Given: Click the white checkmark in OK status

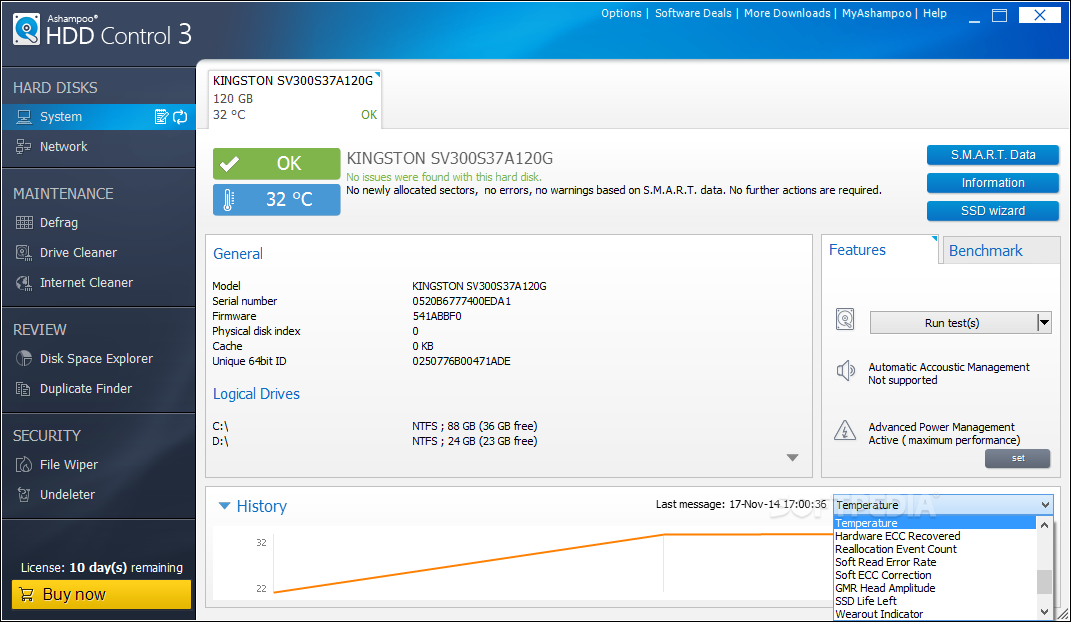Looking at the screenshot, I should (230, 164).
